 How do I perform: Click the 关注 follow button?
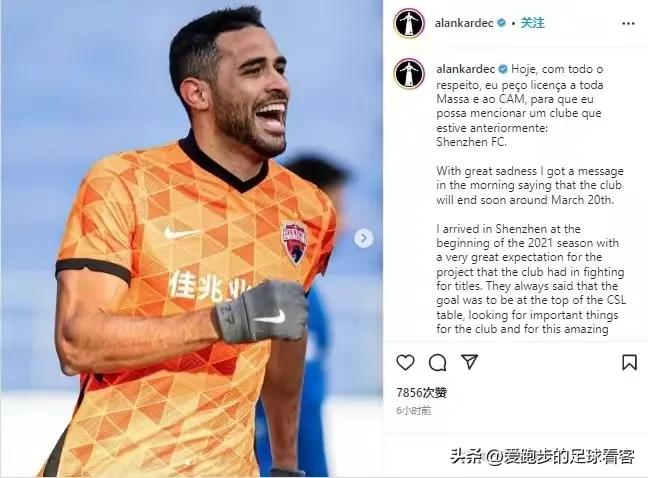point(532,23)
